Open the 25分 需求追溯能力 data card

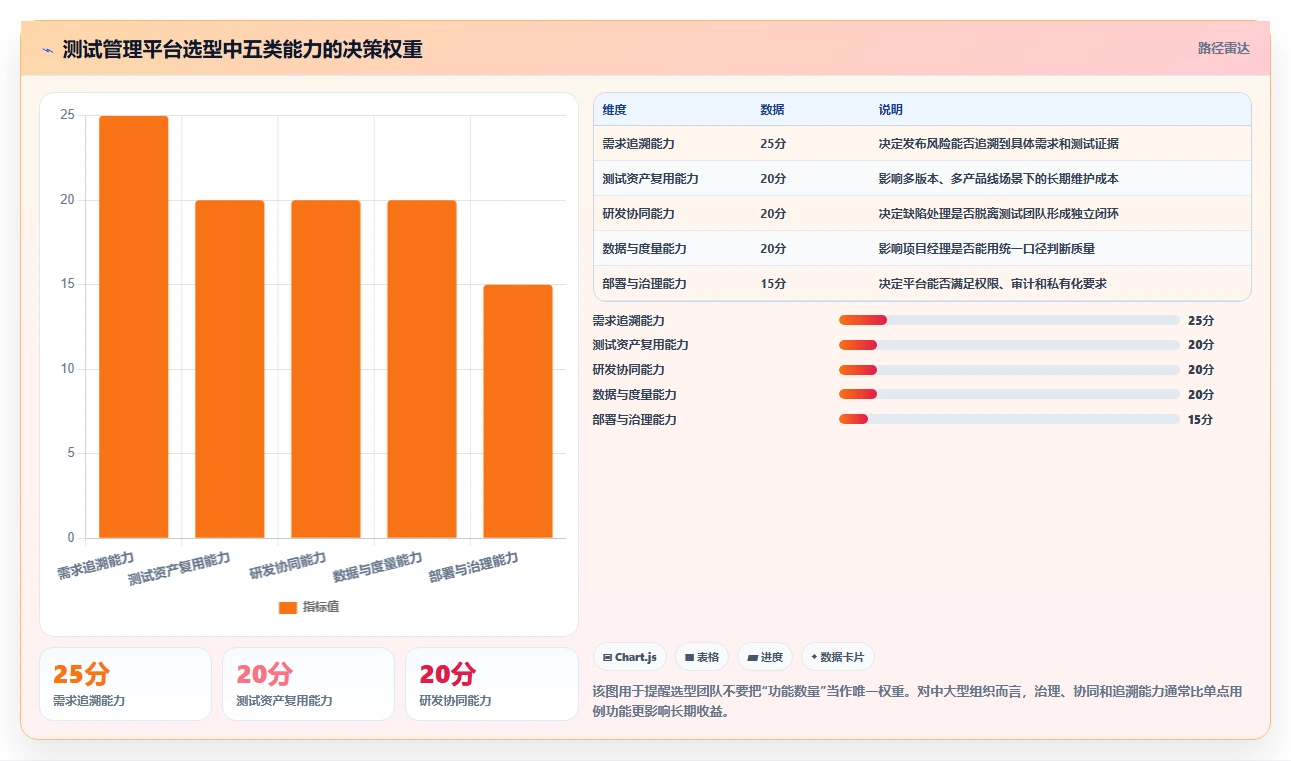point(125,684)
